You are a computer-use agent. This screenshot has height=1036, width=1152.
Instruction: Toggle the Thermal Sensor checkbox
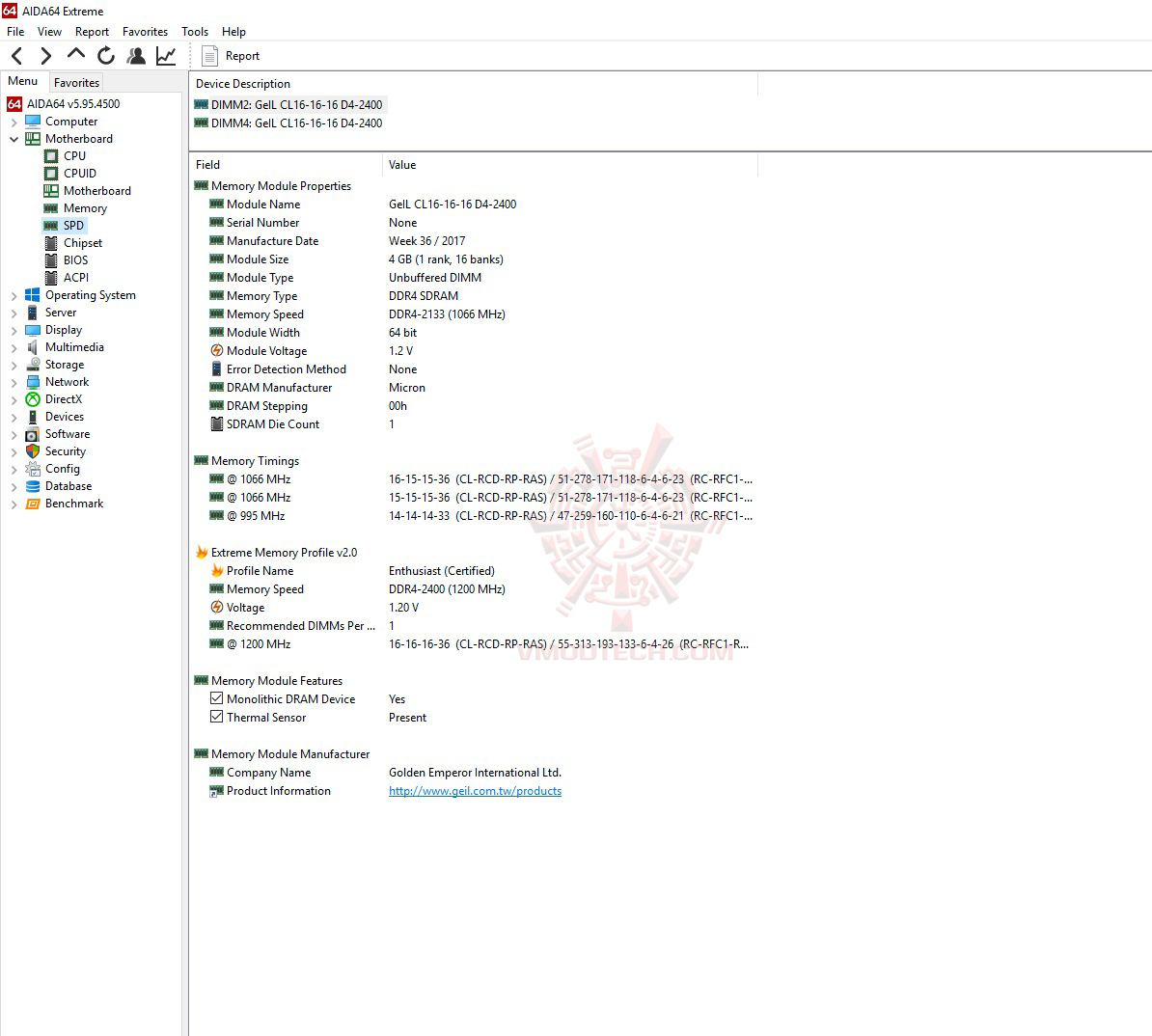217,717
